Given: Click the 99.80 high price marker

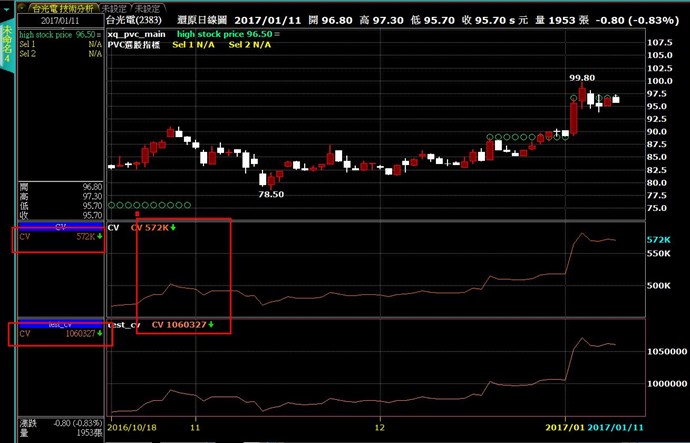Looking at the screenshot, I should [x=582, y=77].
